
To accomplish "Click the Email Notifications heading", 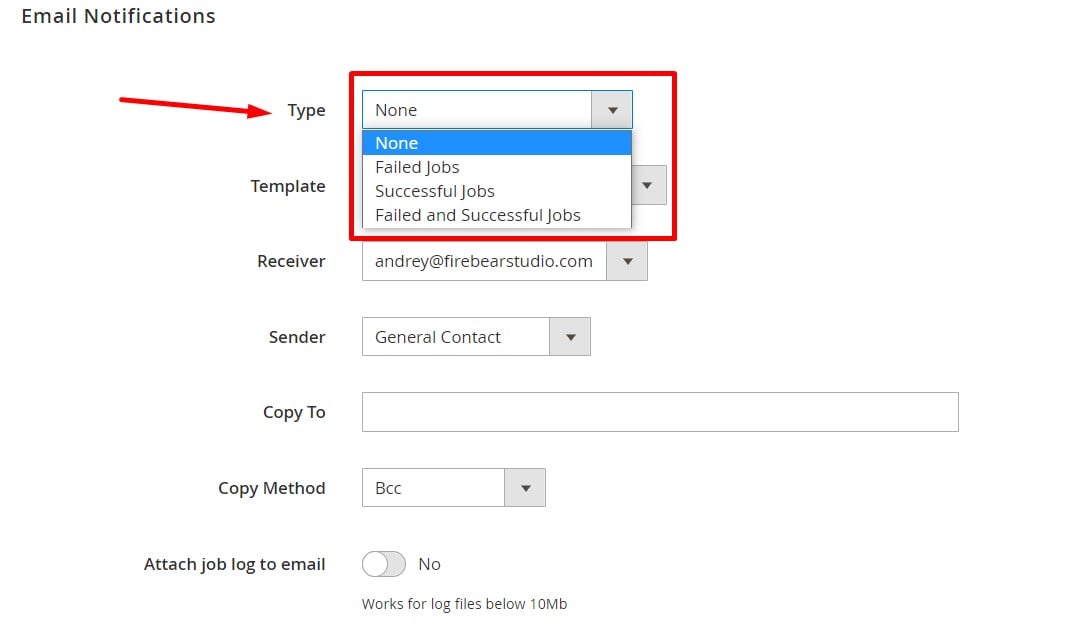I will click(119, 16).
